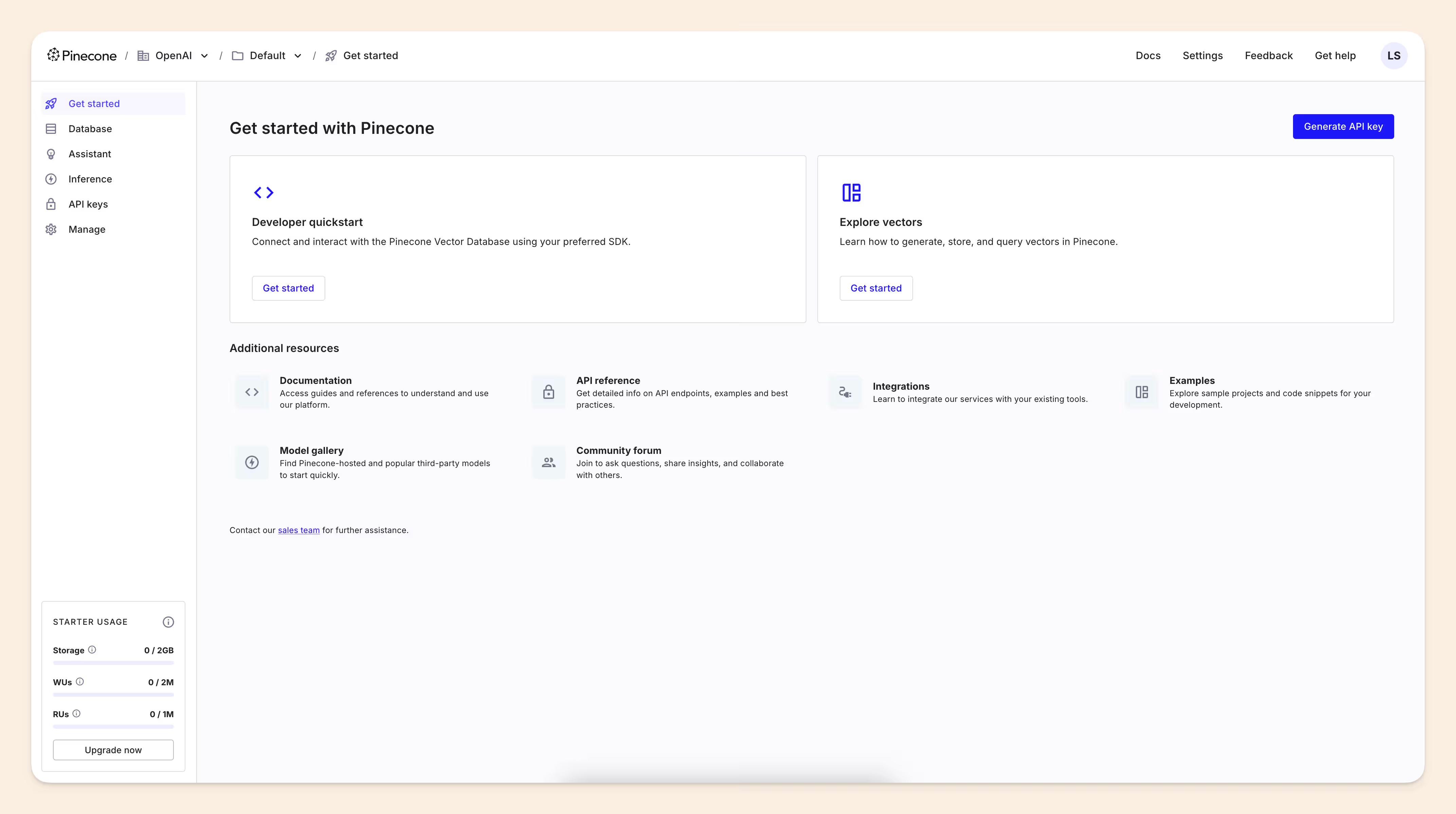Click the Assistant lightbulb sidebar icon
The image size is (1456, 814).
pyautogui.click(x=51, y=154)
